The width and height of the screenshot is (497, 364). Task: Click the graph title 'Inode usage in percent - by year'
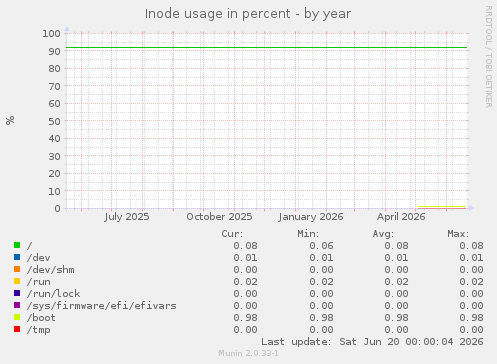click(x=248, y=14)
